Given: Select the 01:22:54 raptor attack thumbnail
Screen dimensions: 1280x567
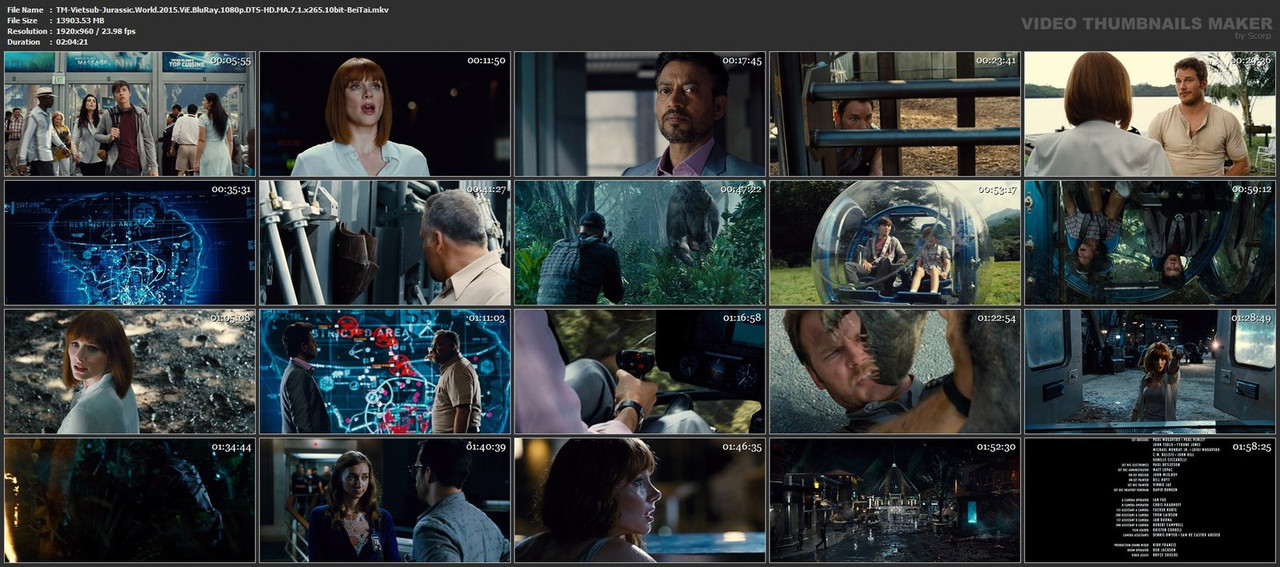Looking at the screenshot, I should click(895, 371).
